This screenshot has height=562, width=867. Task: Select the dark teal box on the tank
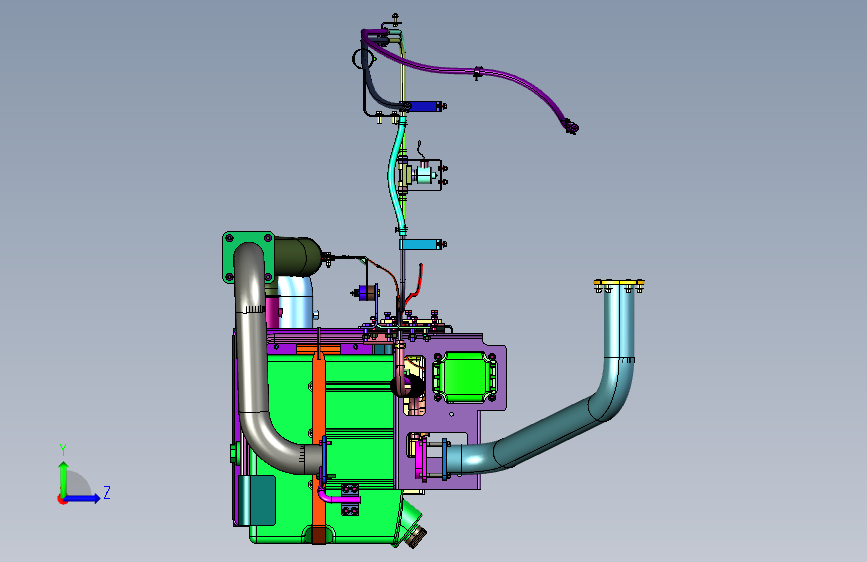257,501
